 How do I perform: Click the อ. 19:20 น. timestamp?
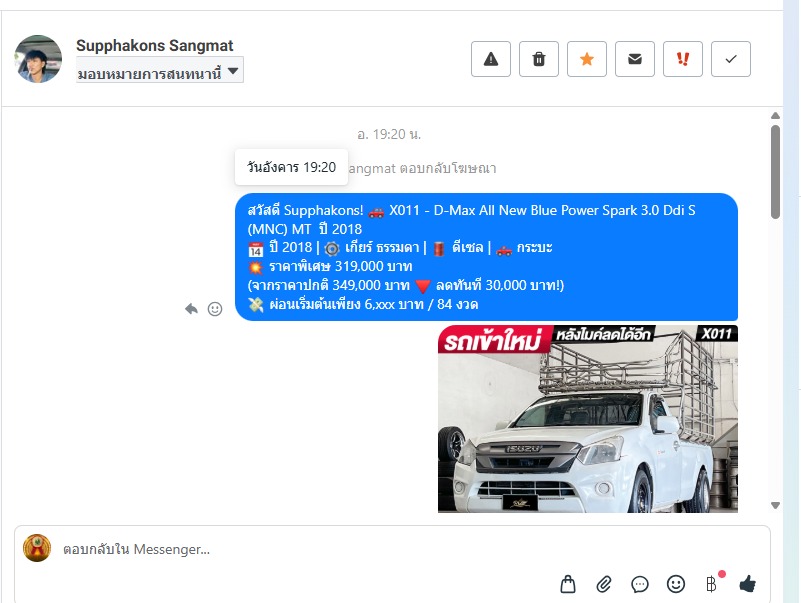pyautogui.click(x=389, y=134)
